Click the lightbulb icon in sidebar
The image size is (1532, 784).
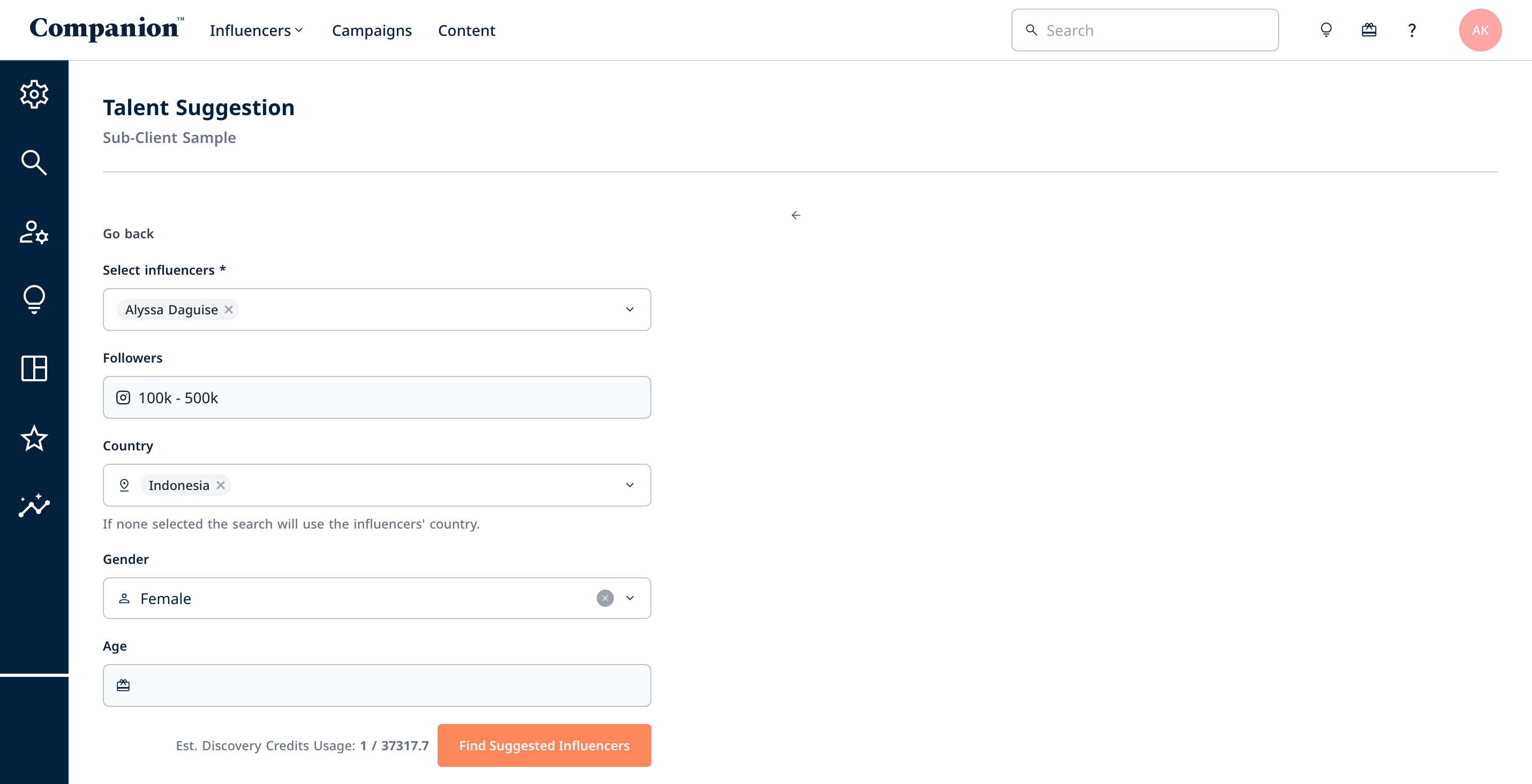pyautogui.click(x=34, y=299)
